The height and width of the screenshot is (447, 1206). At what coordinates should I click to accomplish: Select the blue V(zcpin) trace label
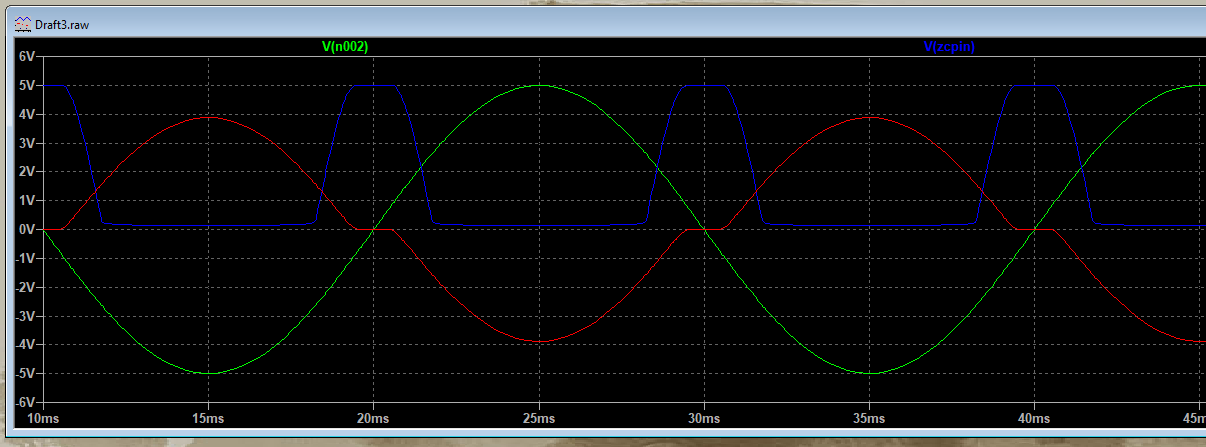pyautogui.click(x=949, y=46)
